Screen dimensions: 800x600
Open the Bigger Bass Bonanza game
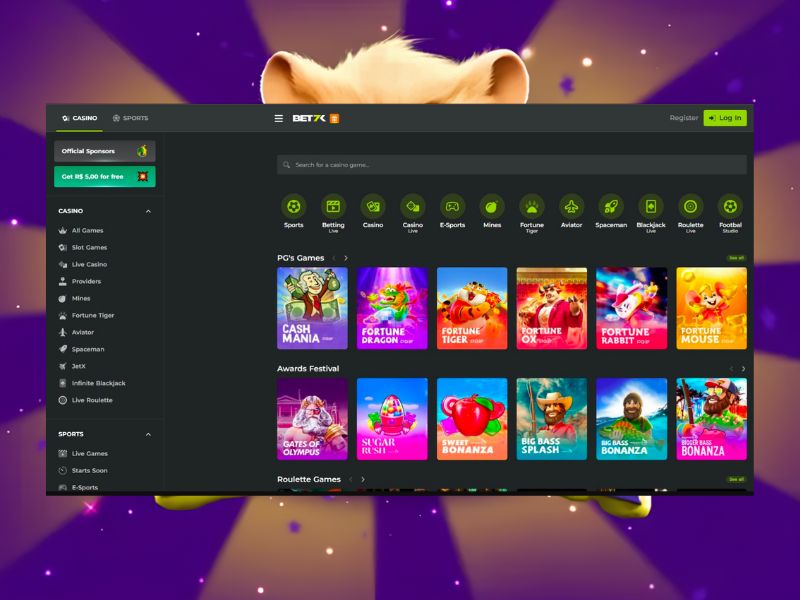[711, 419]
